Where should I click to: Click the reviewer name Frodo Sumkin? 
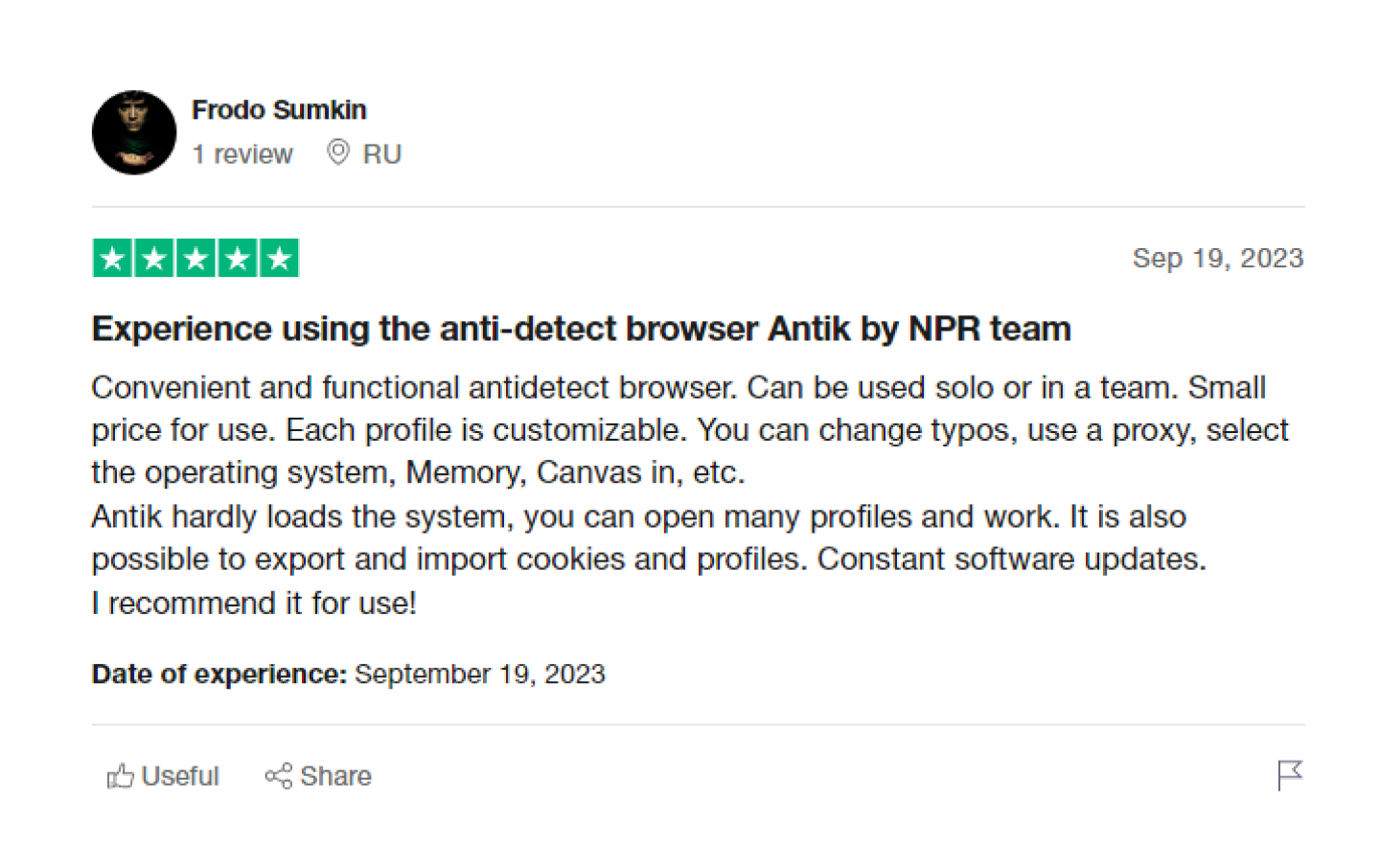279,110
